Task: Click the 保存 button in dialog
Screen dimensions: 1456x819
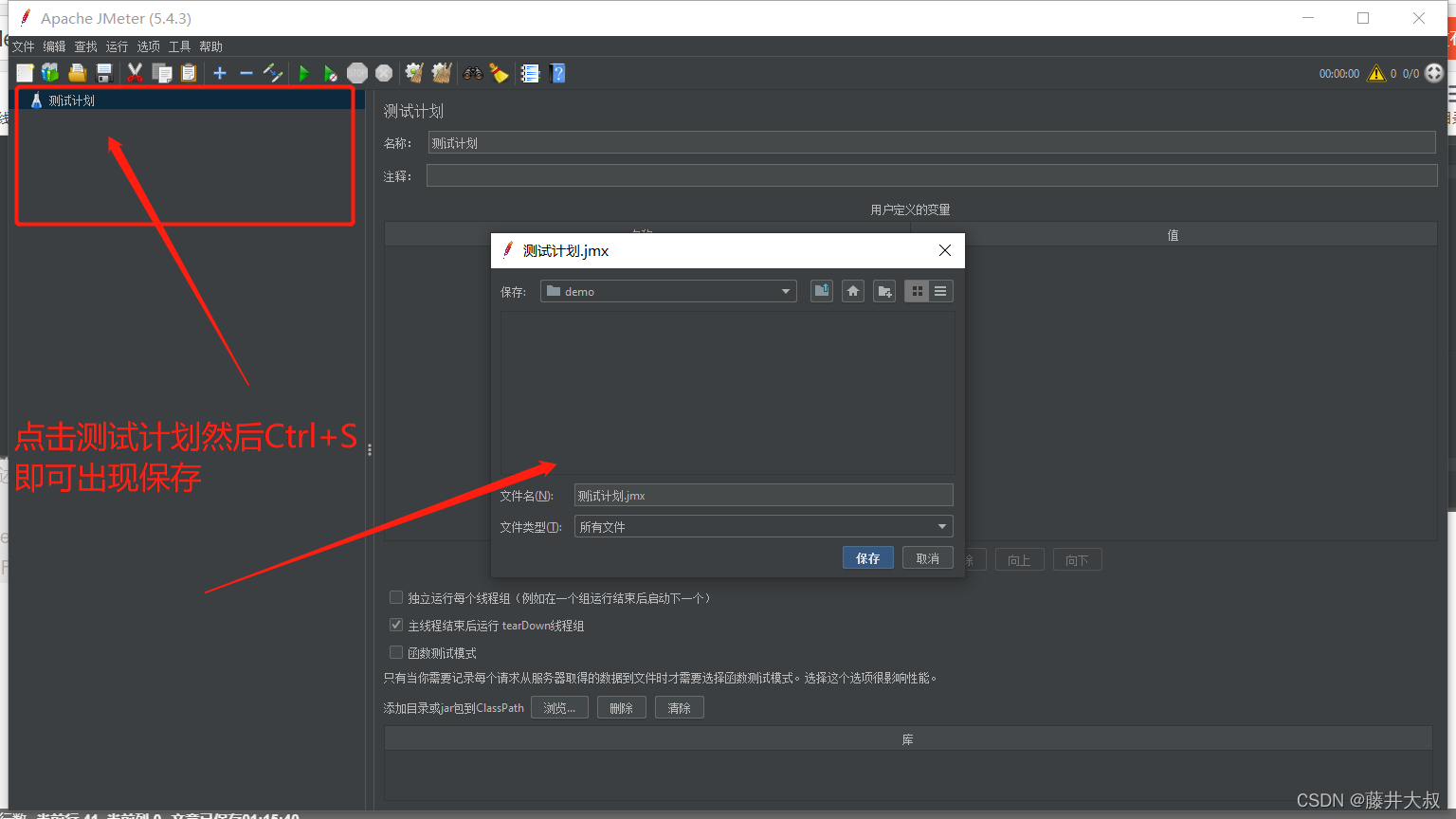Action: point(868,558)
